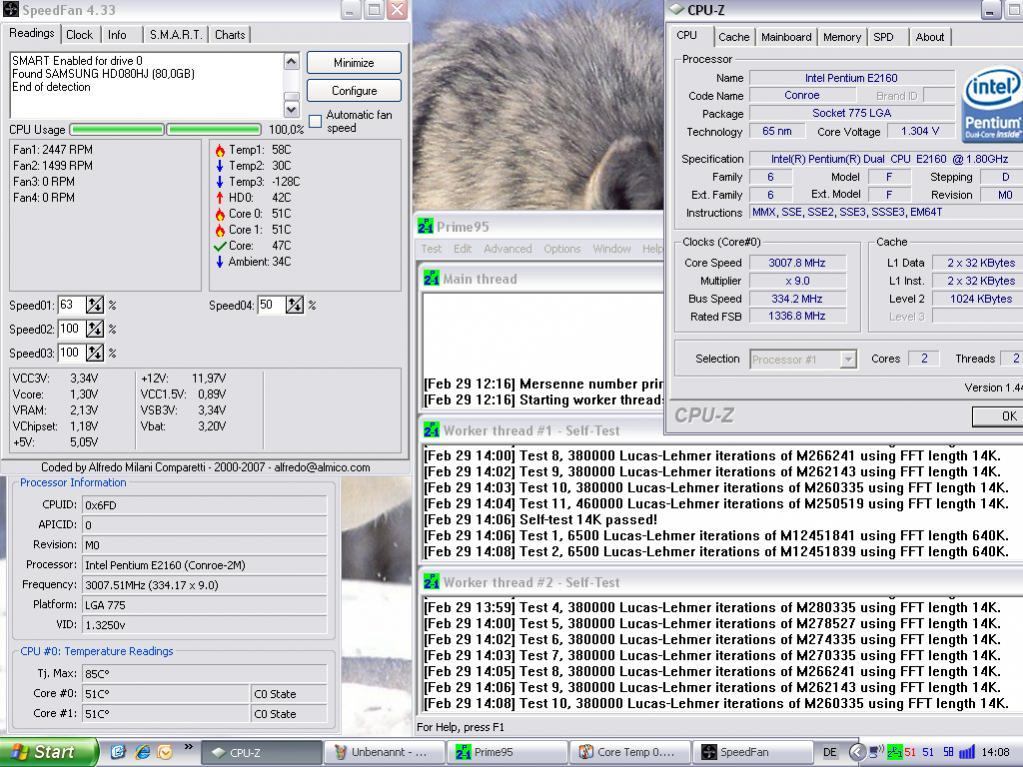Open the Processor #1 selection dropdown
This screenshot has width=1023, height=767.
click(847, 359)
